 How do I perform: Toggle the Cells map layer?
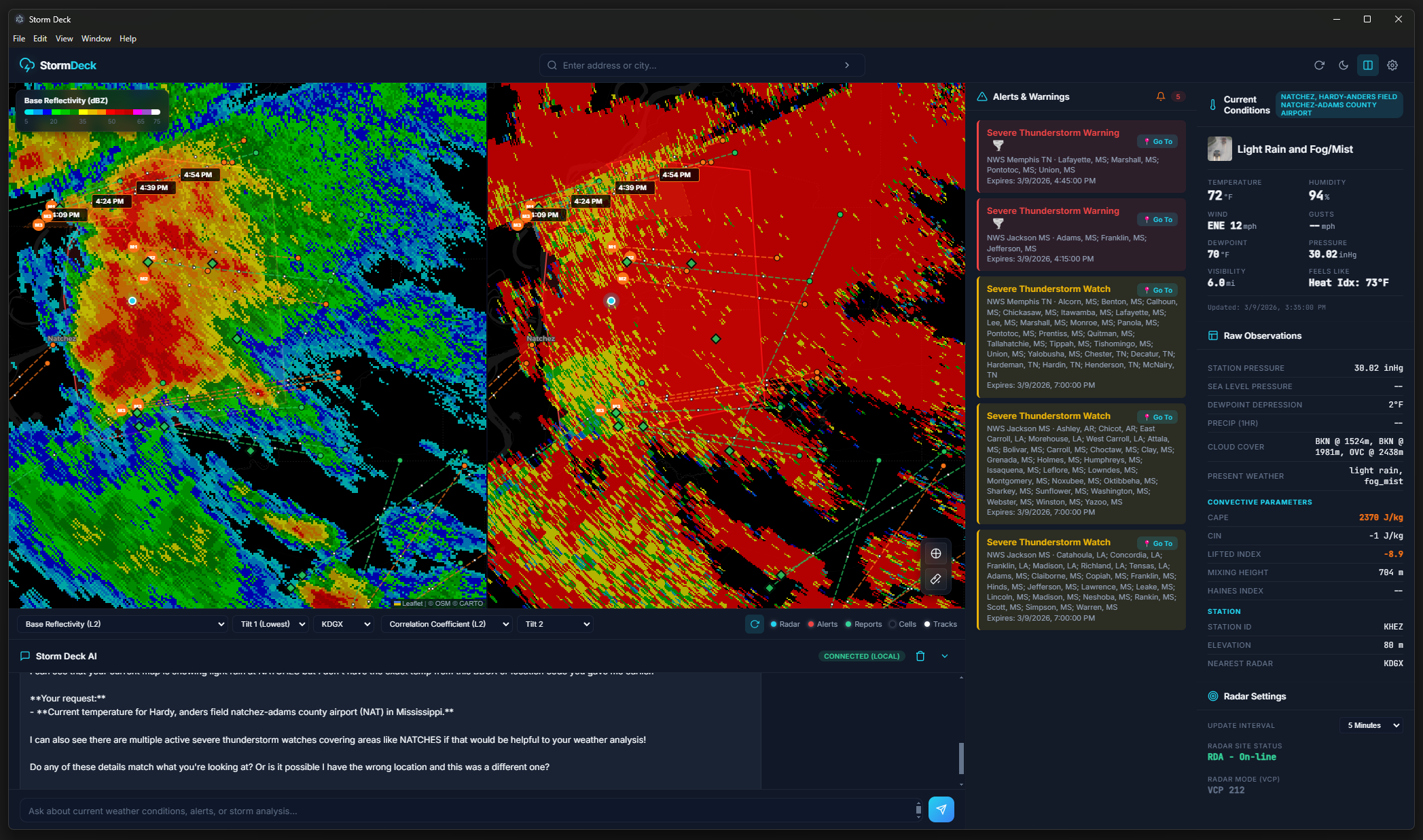click(903, 623)
